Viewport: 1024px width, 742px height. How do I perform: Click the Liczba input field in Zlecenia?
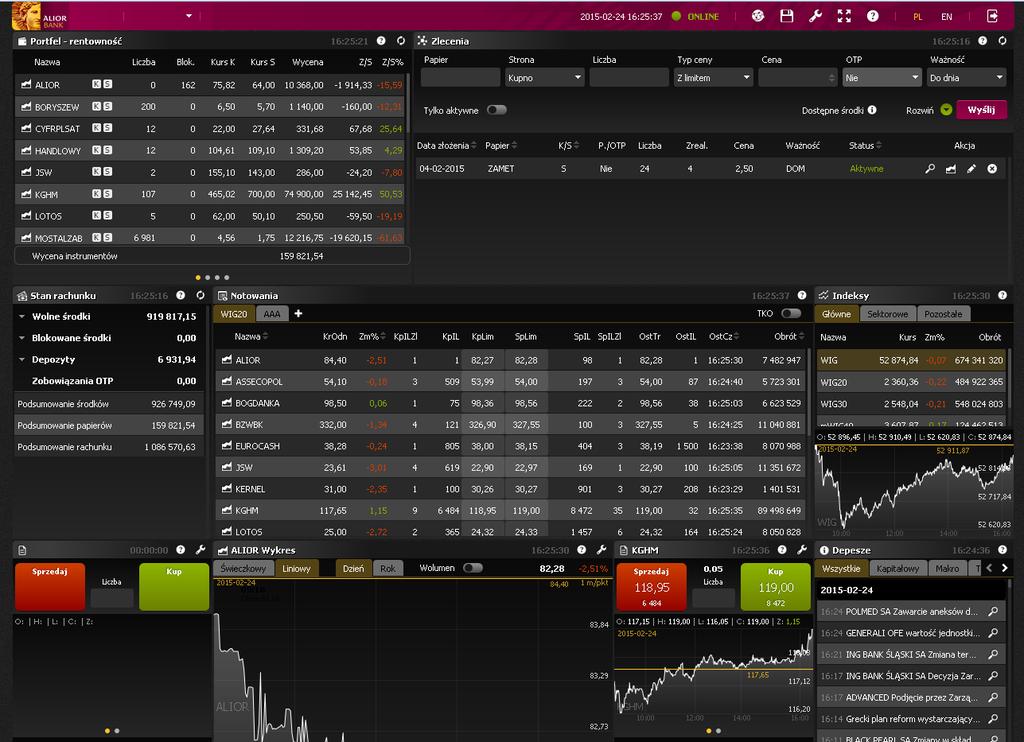click(x=629, y=78)
